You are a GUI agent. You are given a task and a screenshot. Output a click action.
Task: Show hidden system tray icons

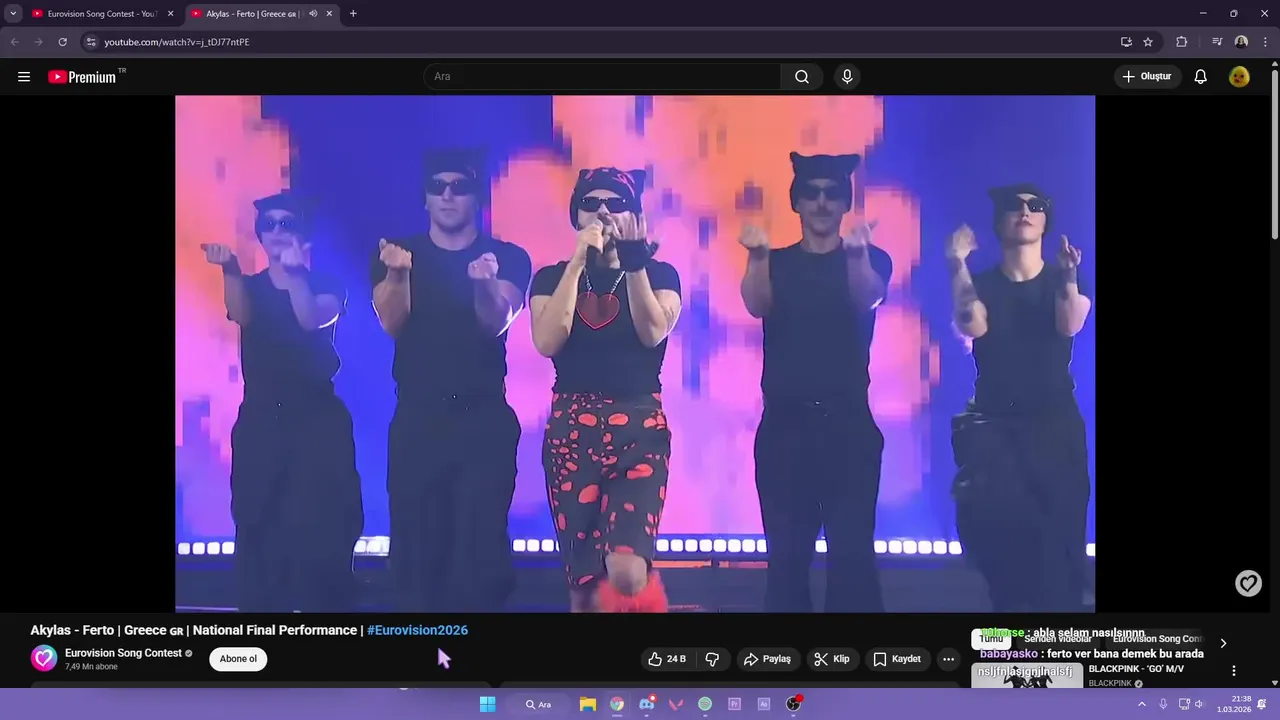pos(1142,704)
